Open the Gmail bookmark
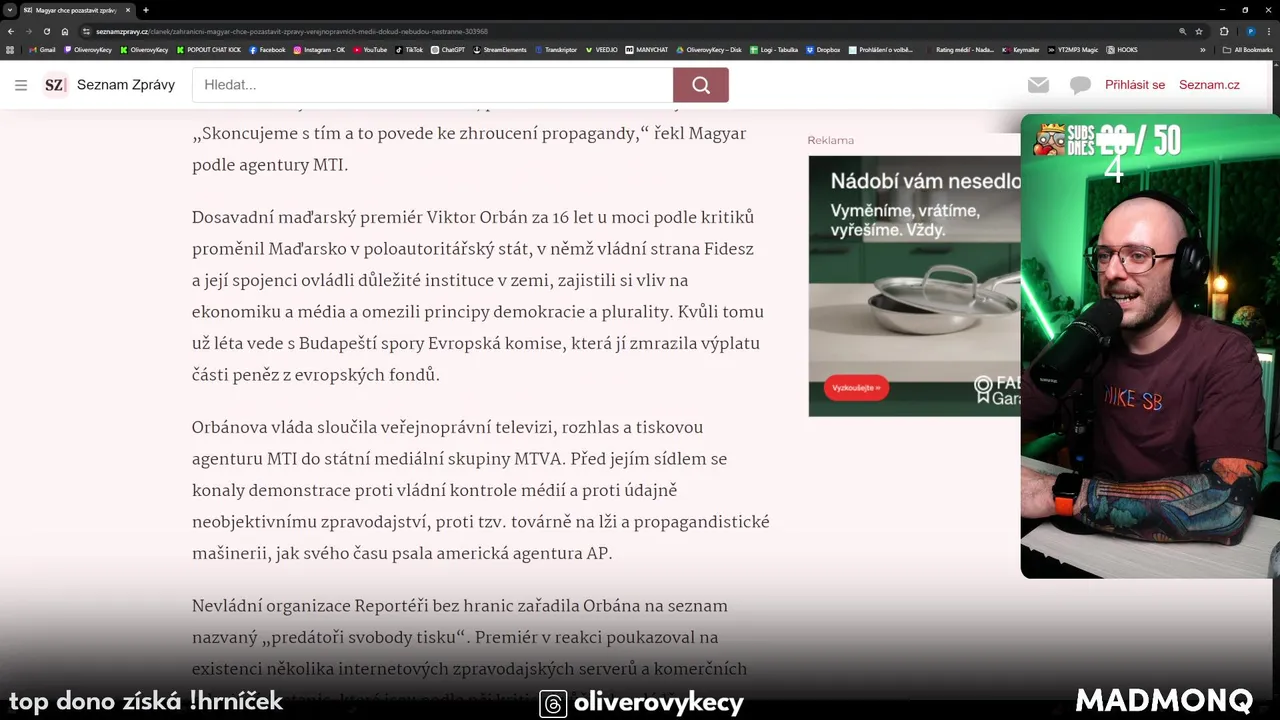Image resolution: width=1280 pixels, height=720 pixels. pyautogui.click(x=42, y=49)
